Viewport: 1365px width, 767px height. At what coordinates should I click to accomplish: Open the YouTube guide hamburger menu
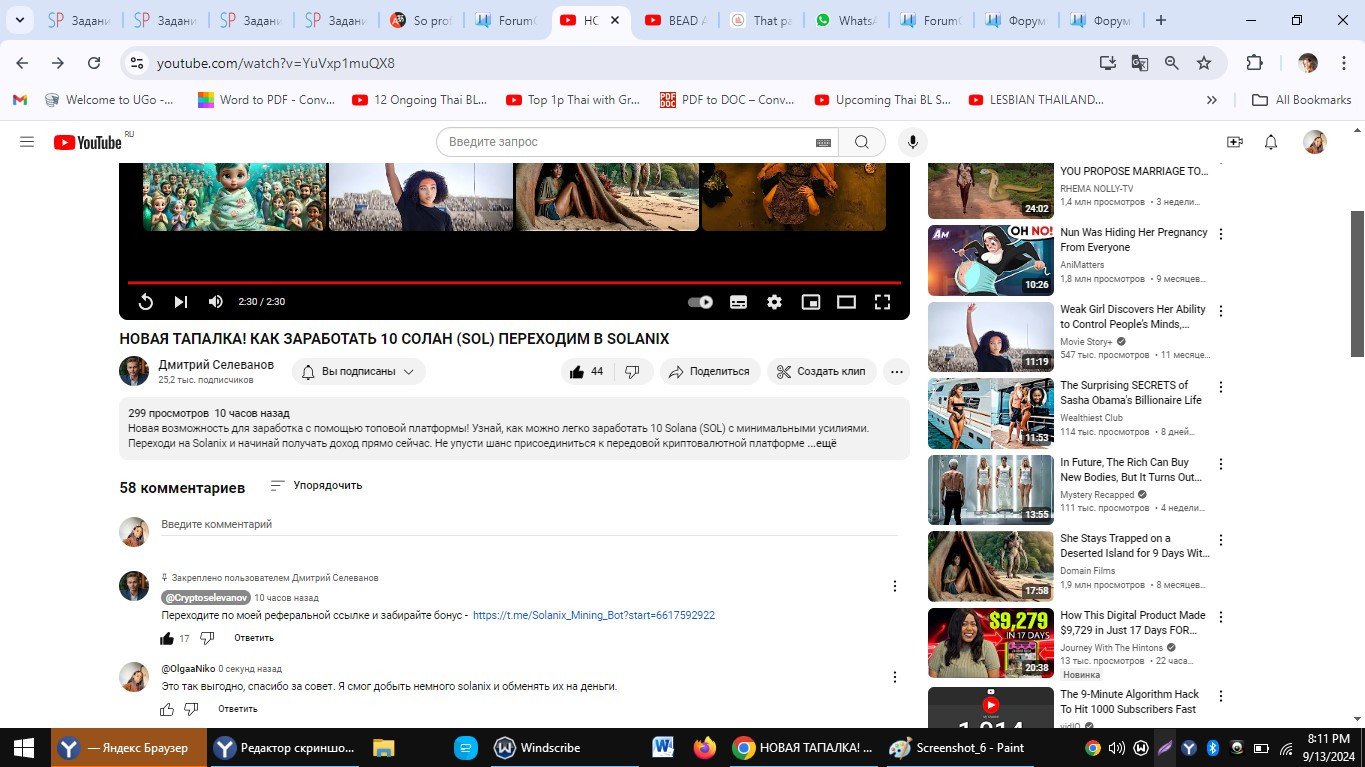27,142
